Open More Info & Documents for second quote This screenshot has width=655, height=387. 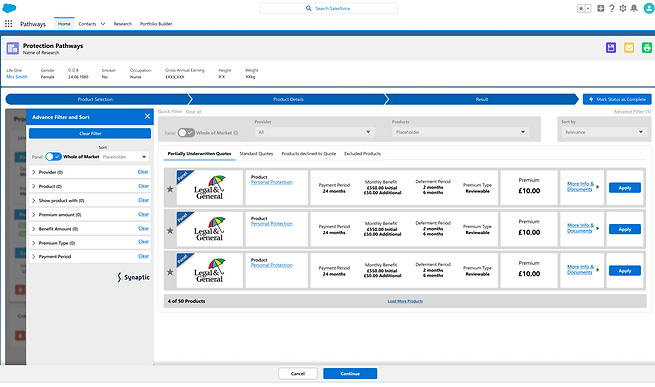point(580,228)
